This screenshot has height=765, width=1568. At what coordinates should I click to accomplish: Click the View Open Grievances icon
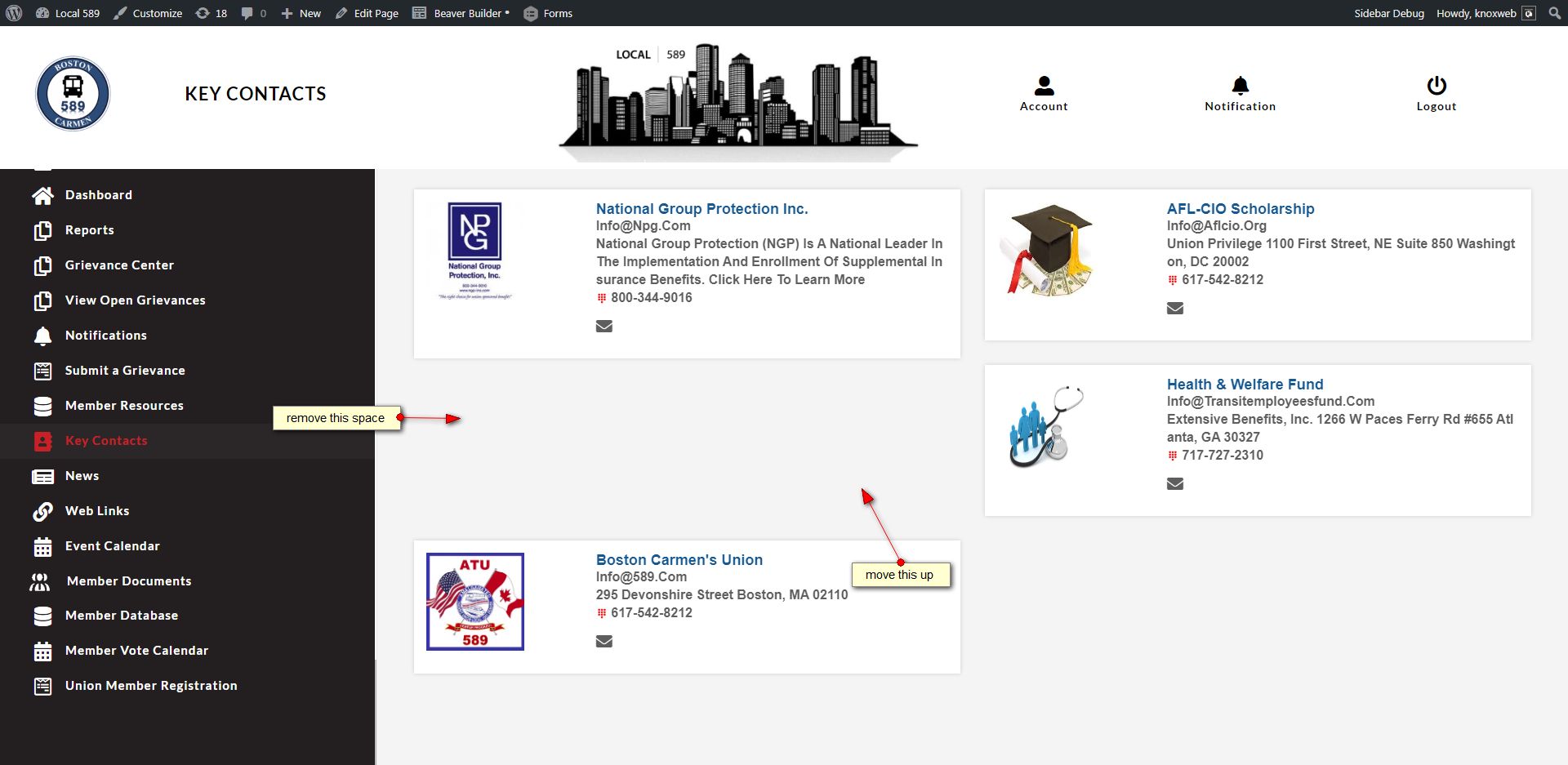click(42, 301)
